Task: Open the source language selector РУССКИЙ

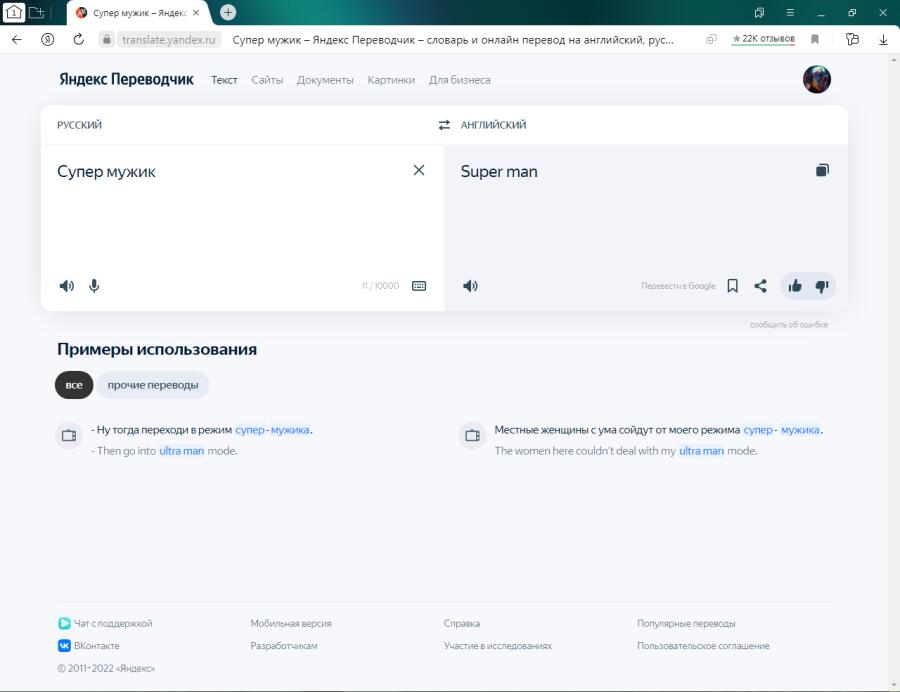Action: (79, 125)
